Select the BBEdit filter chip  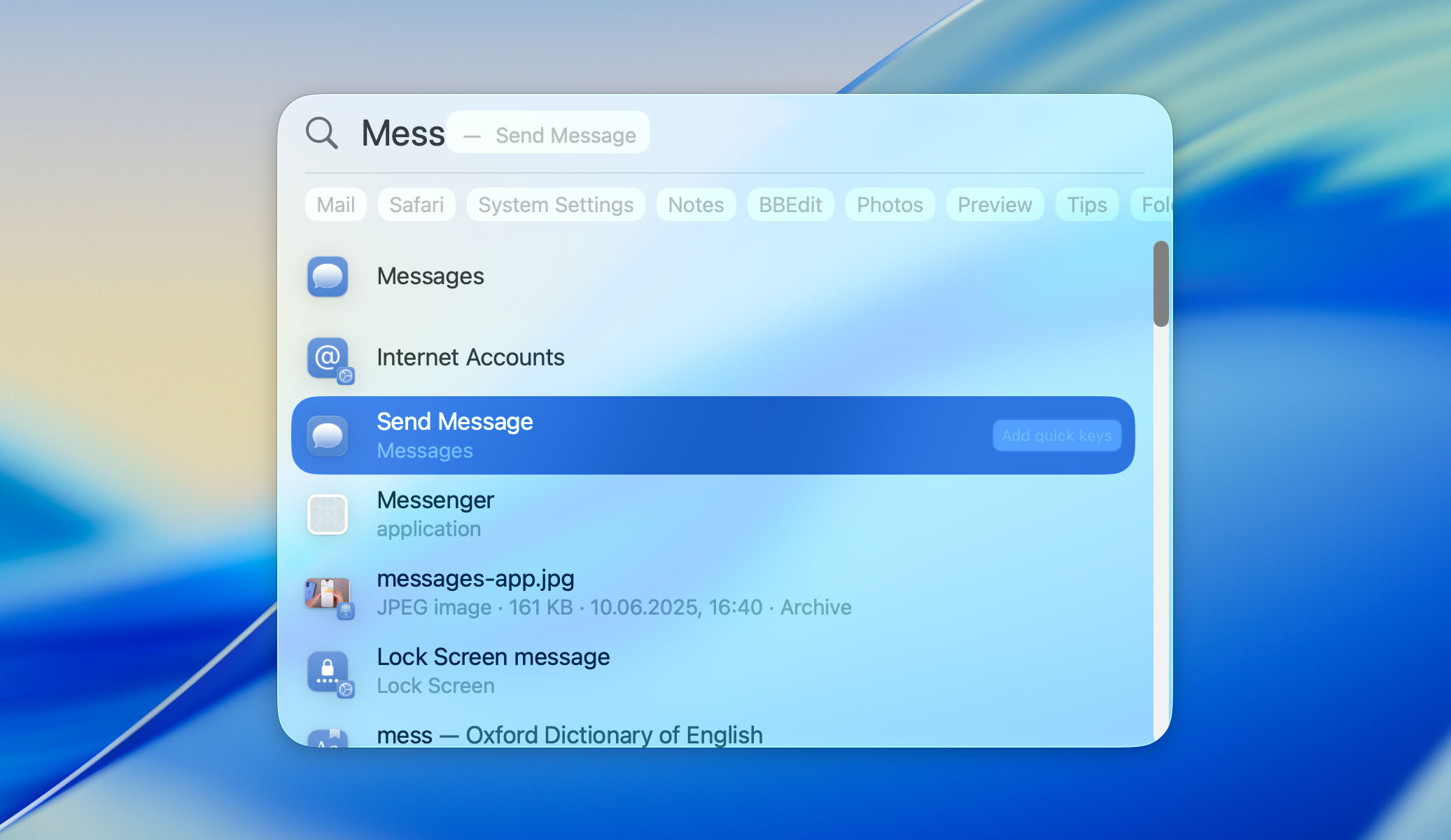[x=790, y=204]
